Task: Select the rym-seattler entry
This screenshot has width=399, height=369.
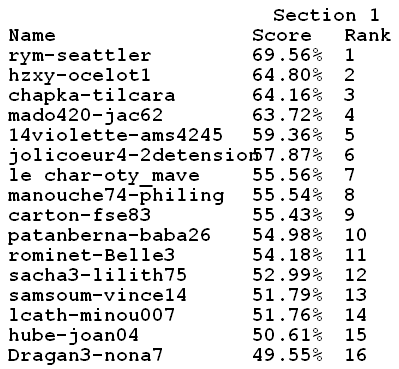Action: [x=80, y=56]
